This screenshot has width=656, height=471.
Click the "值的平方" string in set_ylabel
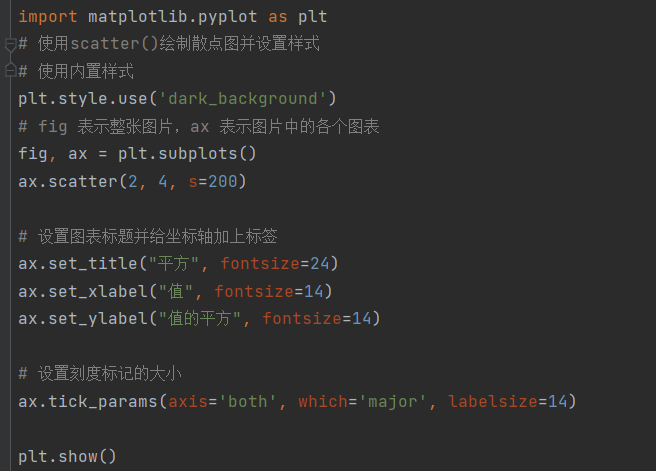200,319
